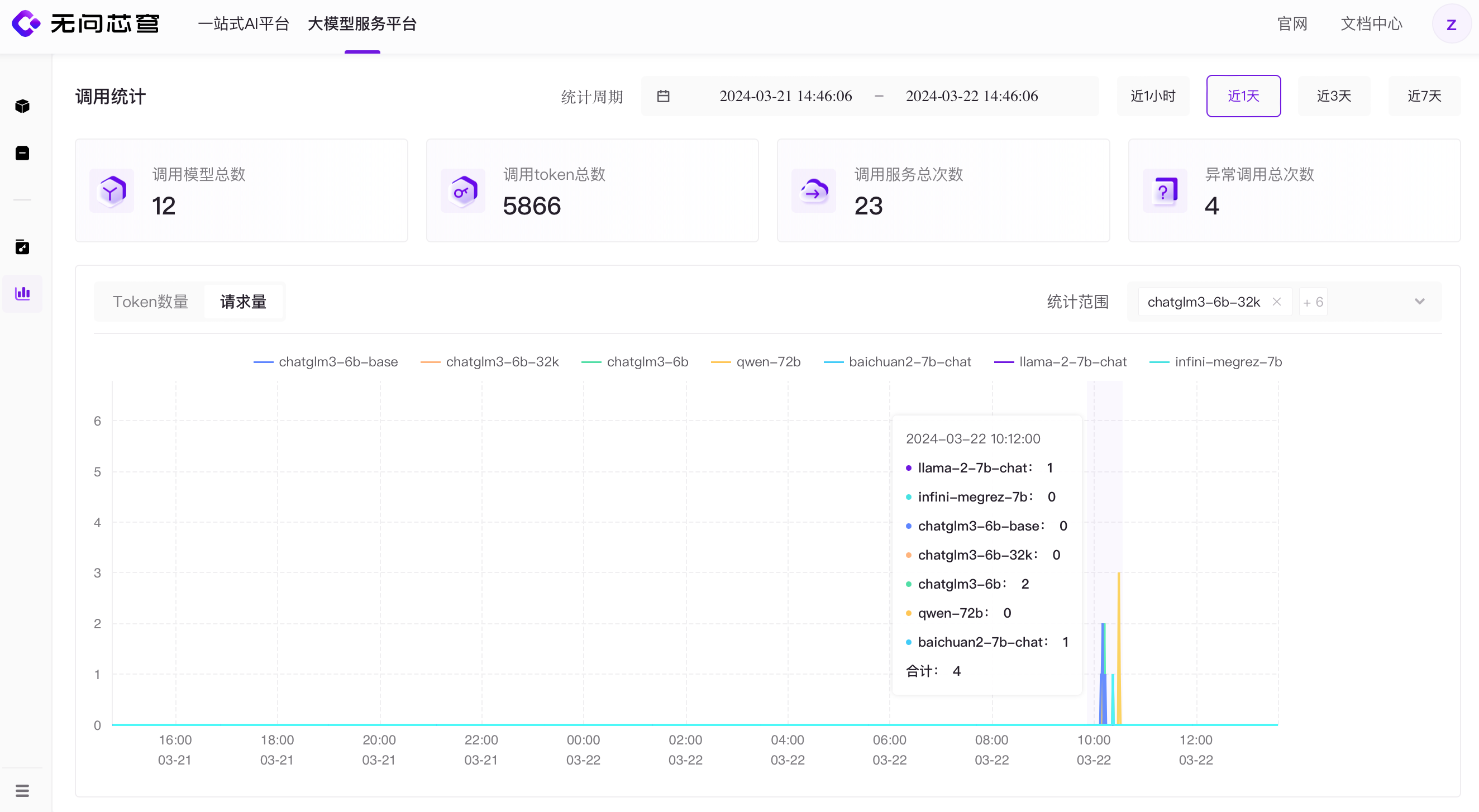Click the 10:00 03-22 axis label

click(1094, 750)
